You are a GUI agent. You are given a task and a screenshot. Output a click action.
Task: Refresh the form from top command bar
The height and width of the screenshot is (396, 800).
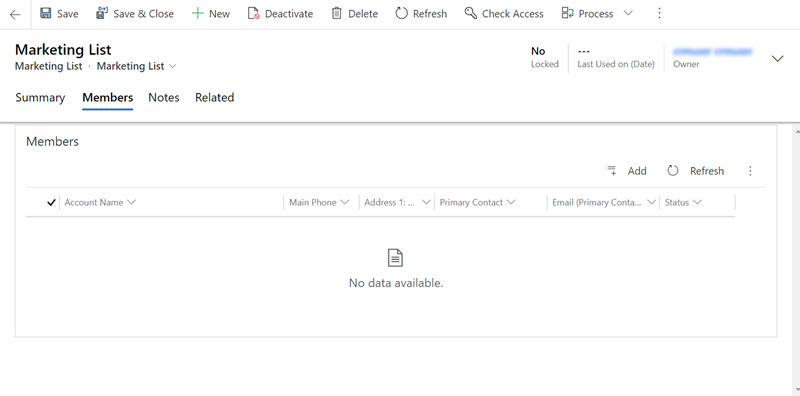[x=421, y=14]
